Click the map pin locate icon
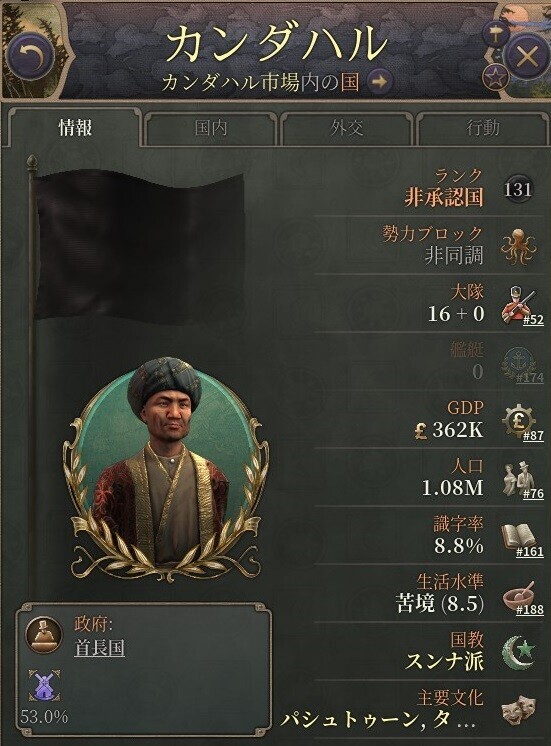Viewport: 551px width, 746px height. [x=496, y=34]
